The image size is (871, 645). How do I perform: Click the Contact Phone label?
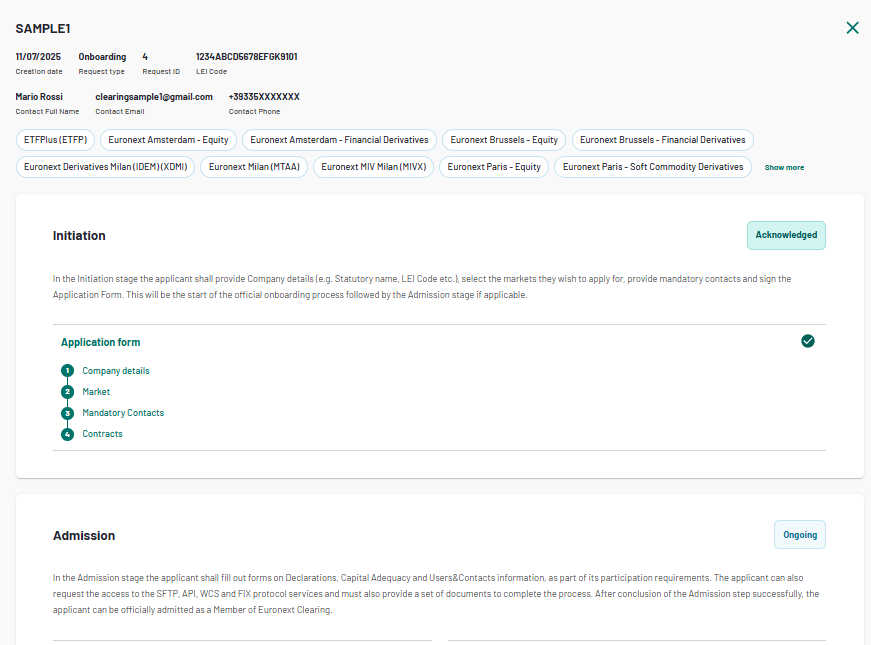tap(254, 112)
